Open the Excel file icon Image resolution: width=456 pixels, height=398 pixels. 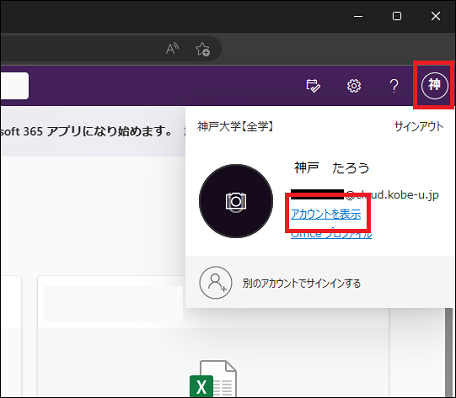point(213,379)
